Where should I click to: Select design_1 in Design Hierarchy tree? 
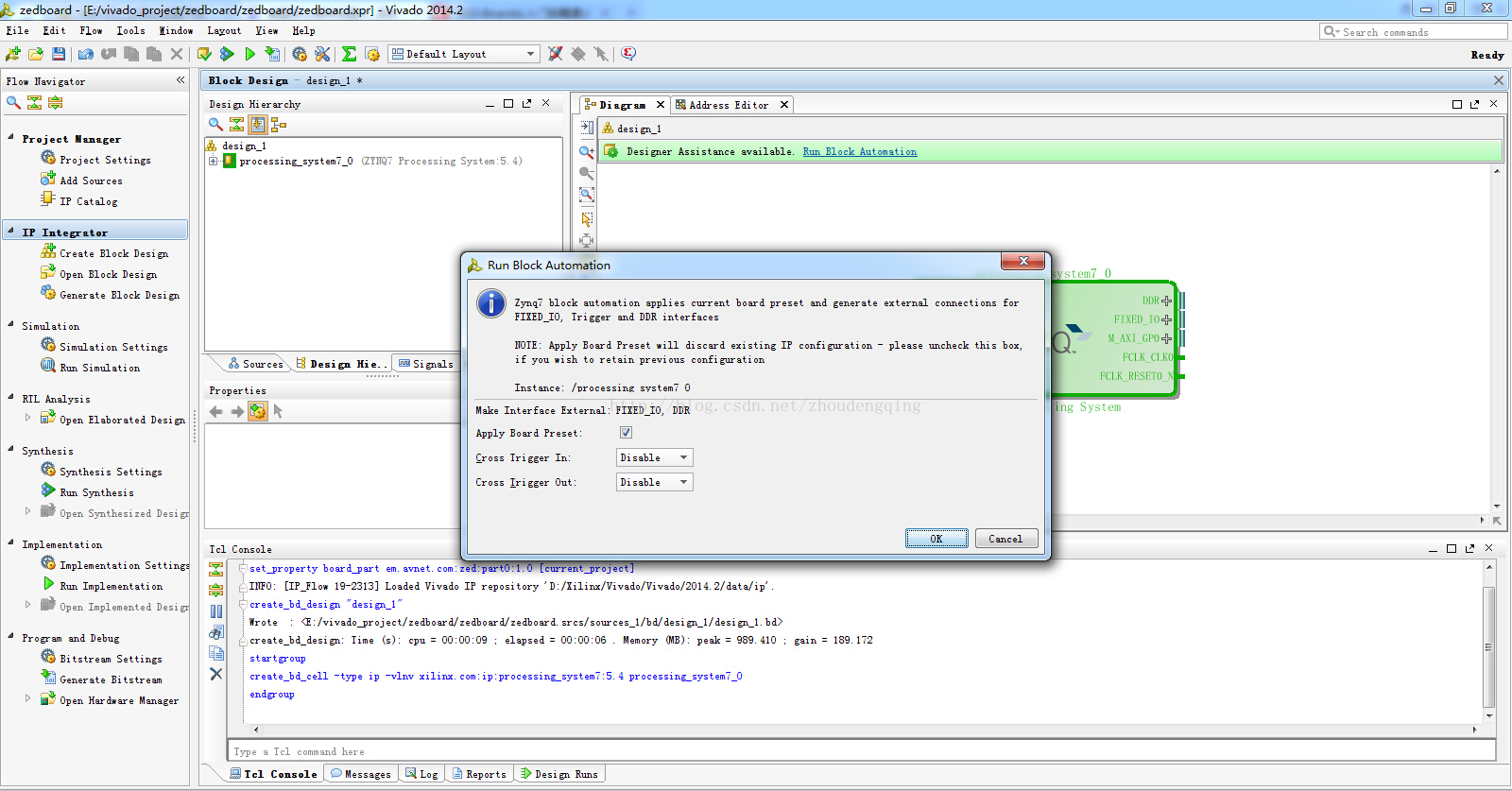pyautogui.click(x=244, y=146)
